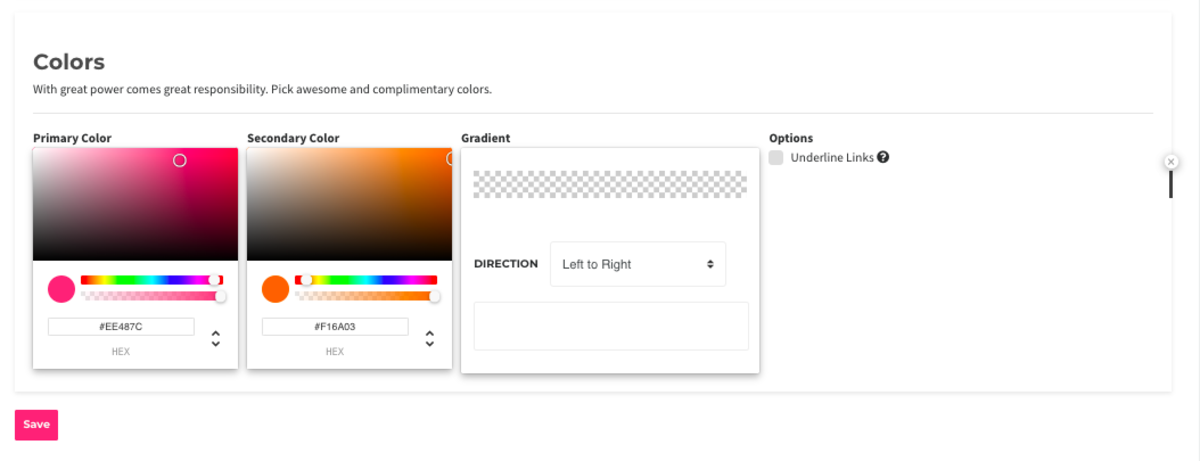Toggle Secondary Color format with up-down arrows
Viewport: 1200px width, 461px height.
(430, 339)
